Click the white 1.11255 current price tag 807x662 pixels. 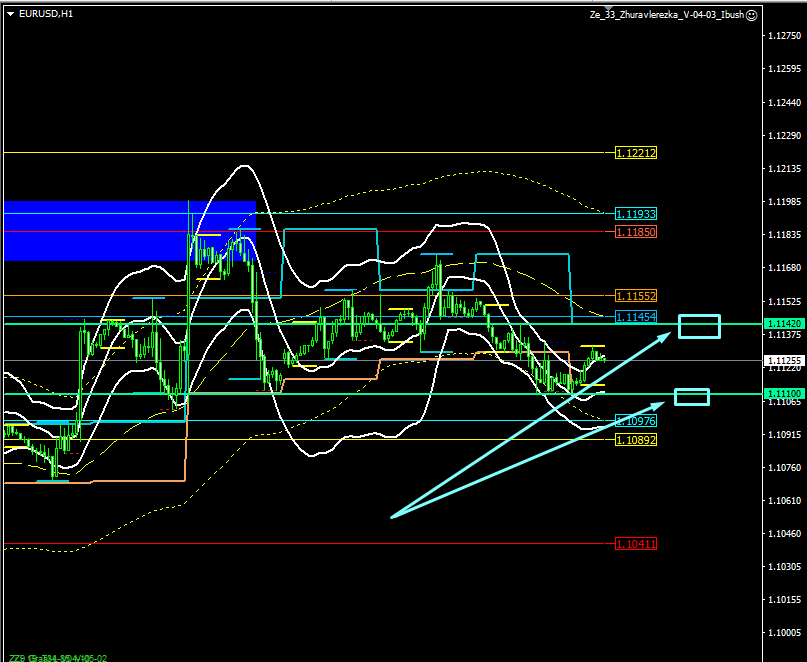click(x=784, y=360)
